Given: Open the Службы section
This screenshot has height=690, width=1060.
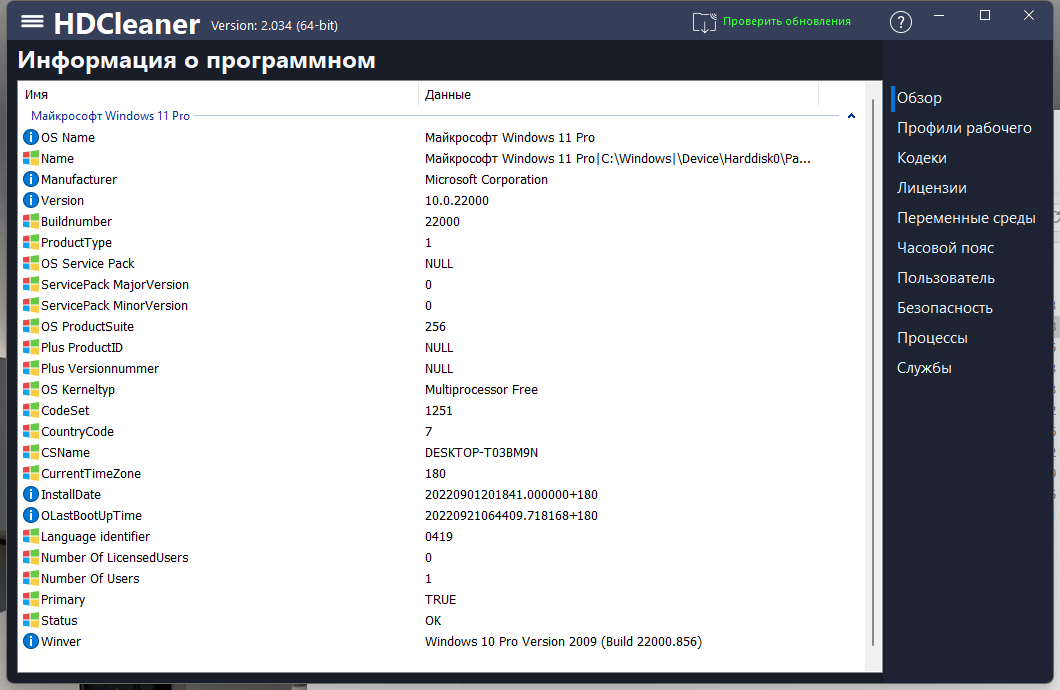Looking at the screenshot, I should 924,368.
